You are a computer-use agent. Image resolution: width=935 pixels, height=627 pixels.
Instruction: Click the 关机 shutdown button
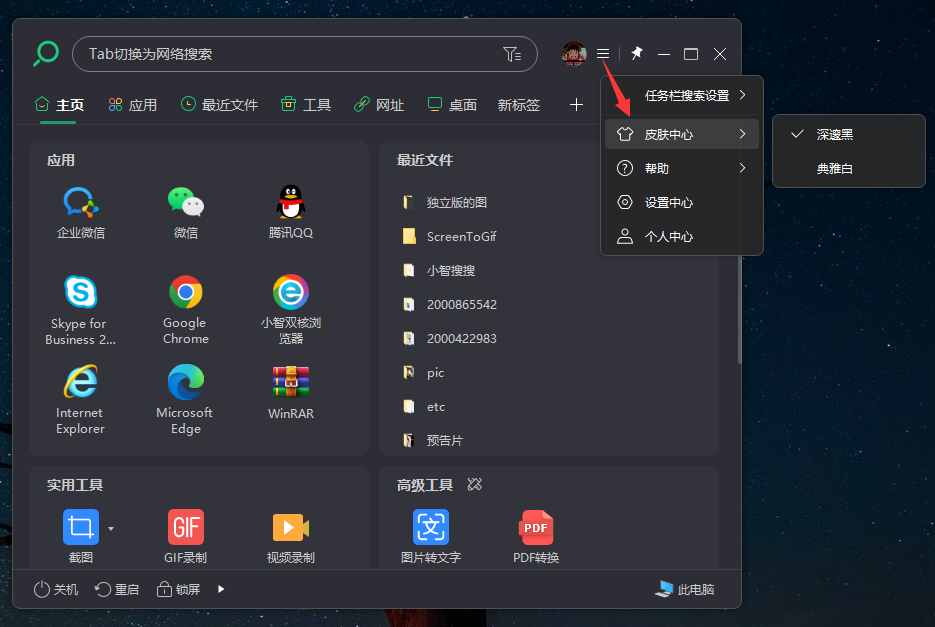pyautogui.click(x=55, y=589)
